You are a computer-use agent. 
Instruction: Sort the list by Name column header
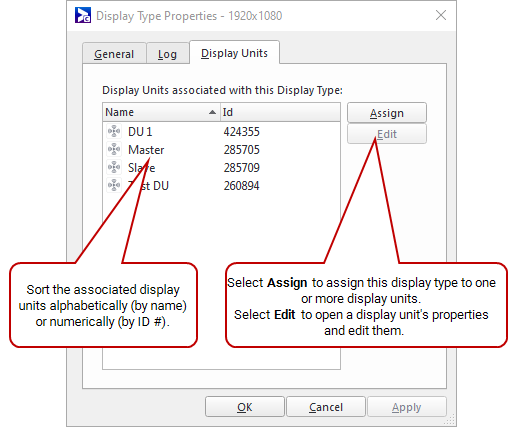click(161, 112)
